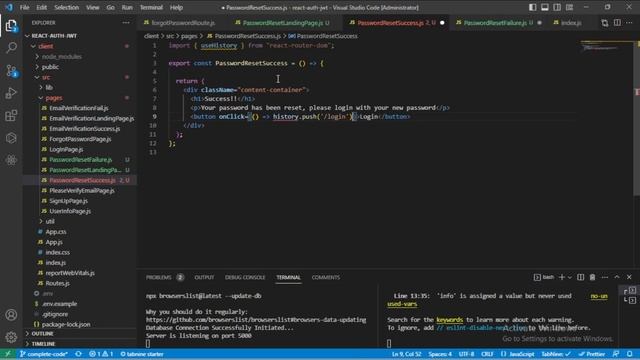640x360 pixels.
Task: Switch to the COMMENTS panel tab
Action: tap(326, 277)
